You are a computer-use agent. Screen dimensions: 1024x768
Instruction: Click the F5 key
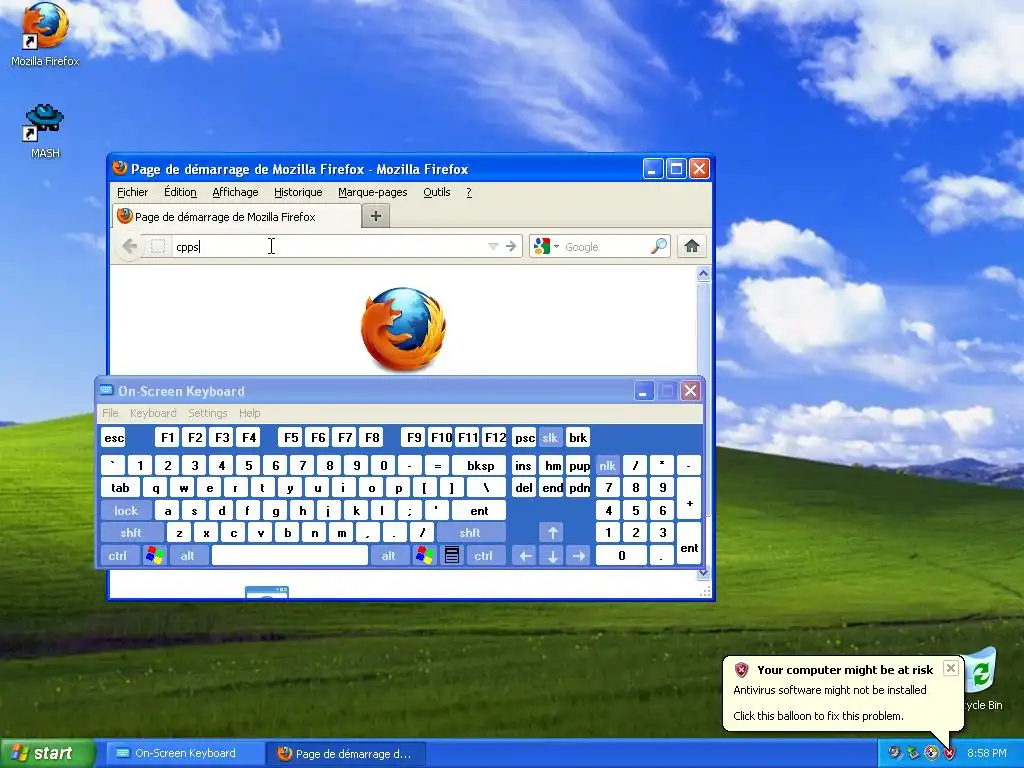(291, 438)
